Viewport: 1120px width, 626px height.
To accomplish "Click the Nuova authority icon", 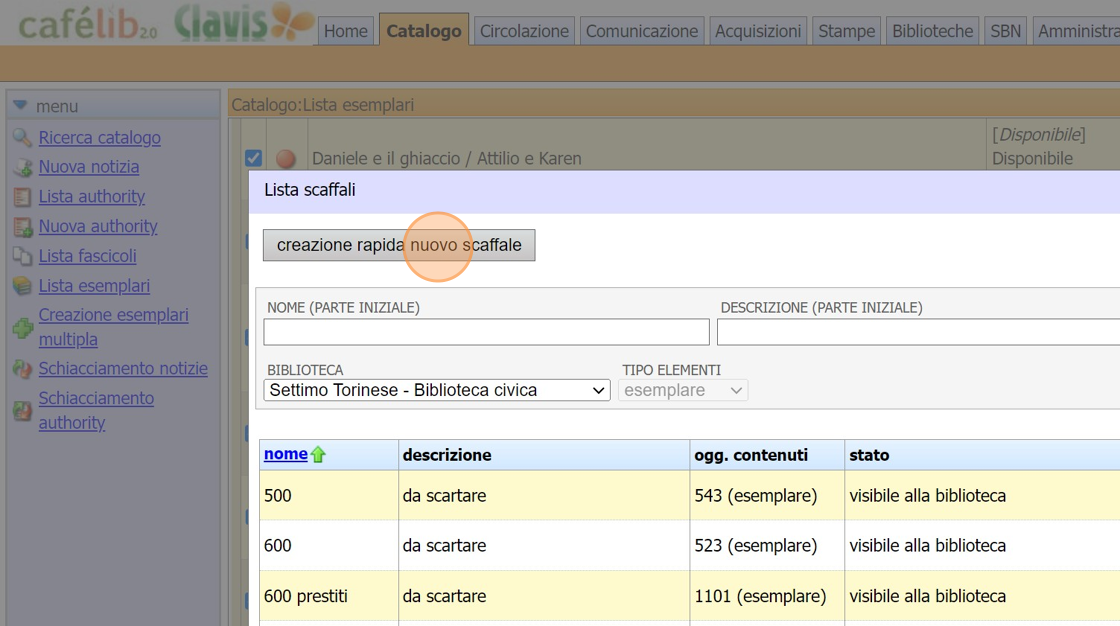I will (x=22, y=227).
